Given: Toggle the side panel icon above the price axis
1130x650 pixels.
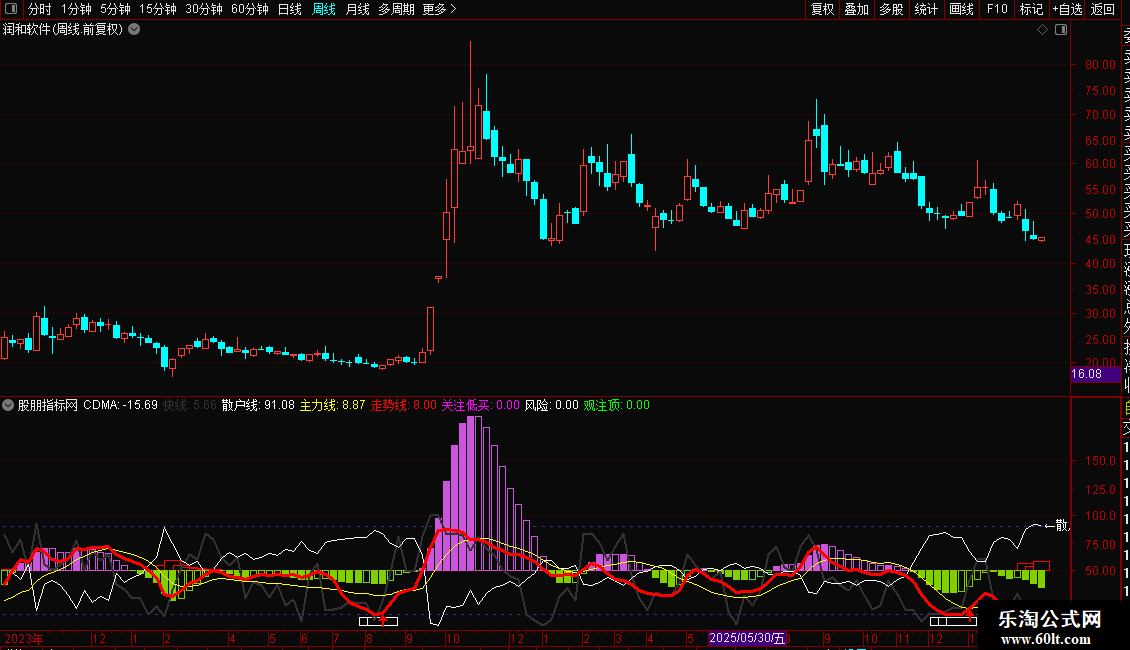Looking at the screenshot, I should point(1061,29).
